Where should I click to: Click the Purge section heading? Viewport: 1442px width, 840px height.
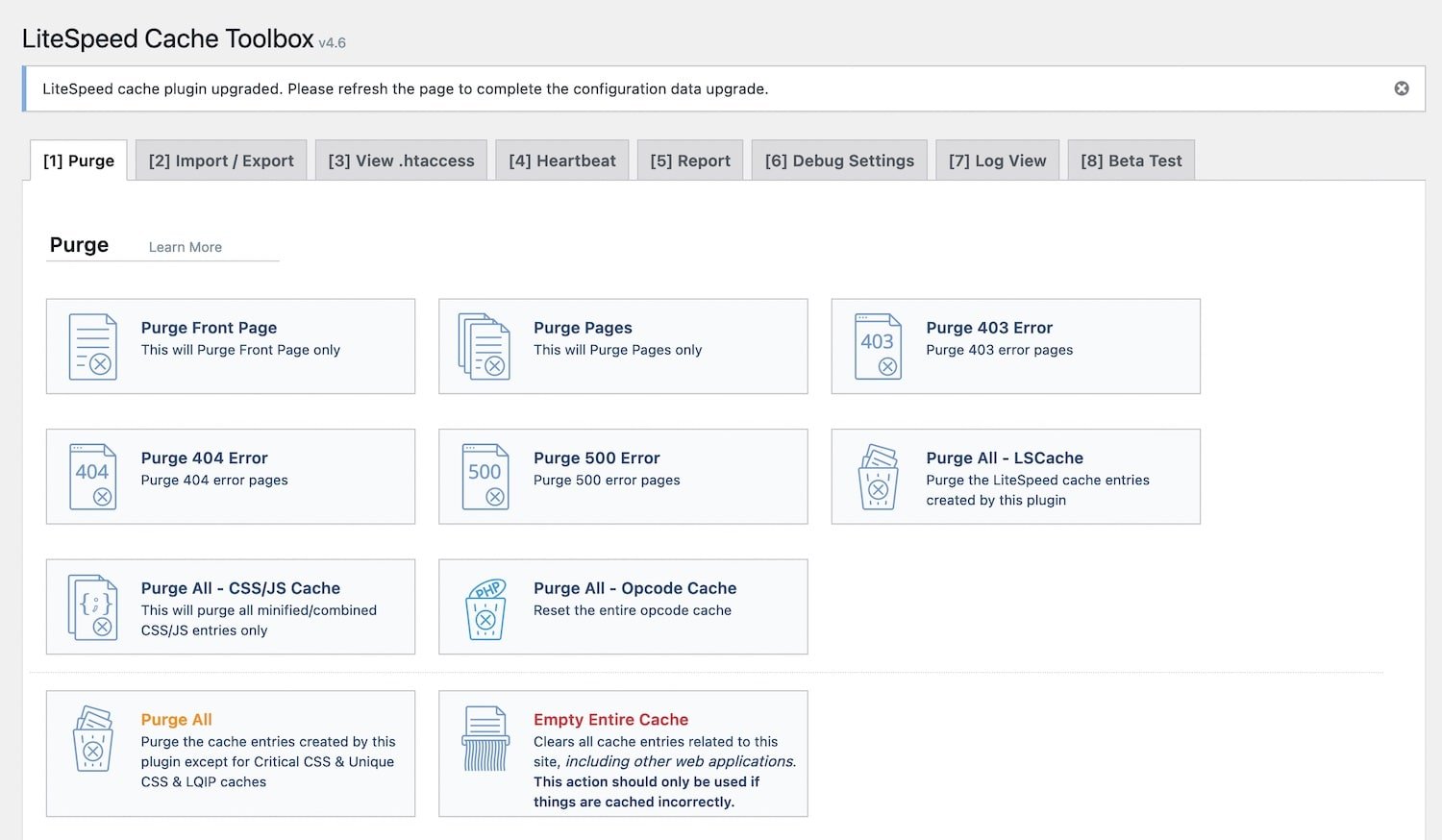(79, 245)
